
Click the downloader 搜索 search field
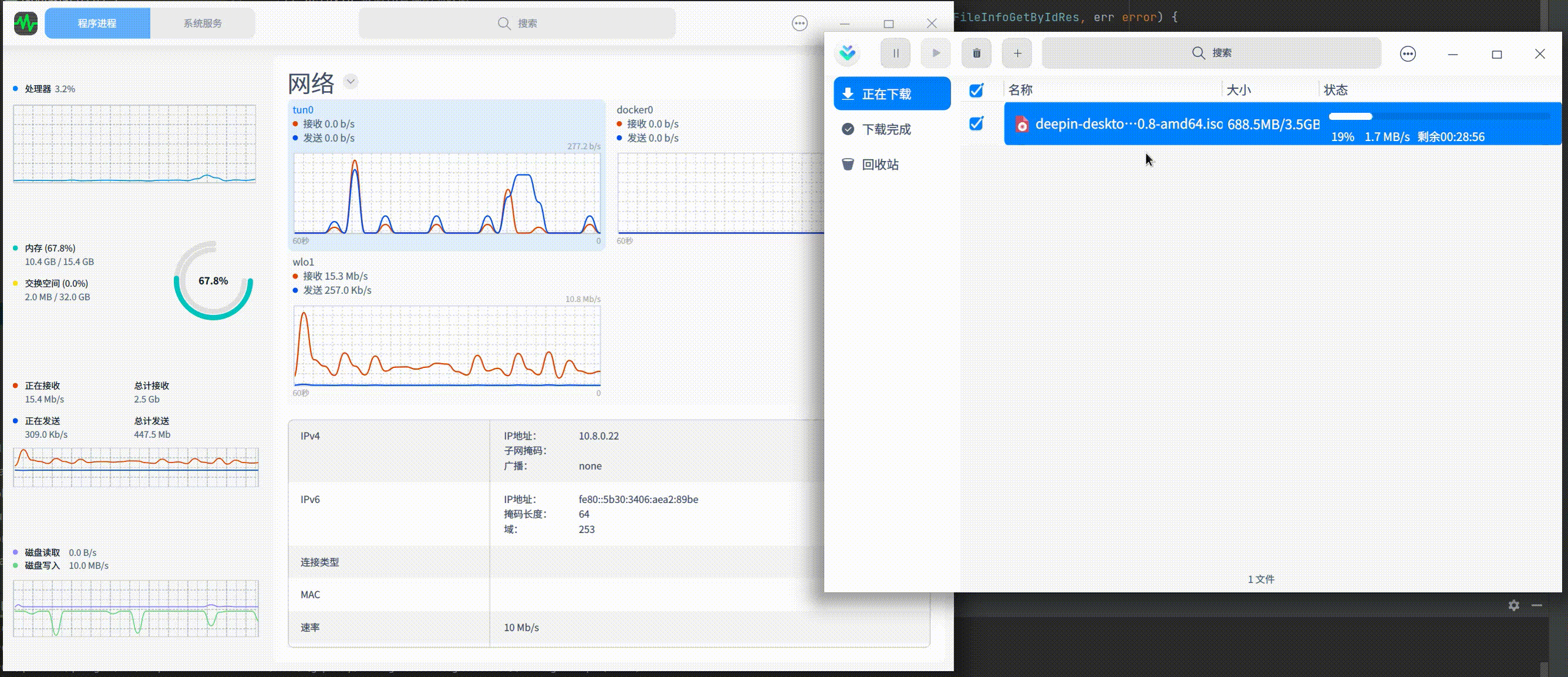[1212, 53]
